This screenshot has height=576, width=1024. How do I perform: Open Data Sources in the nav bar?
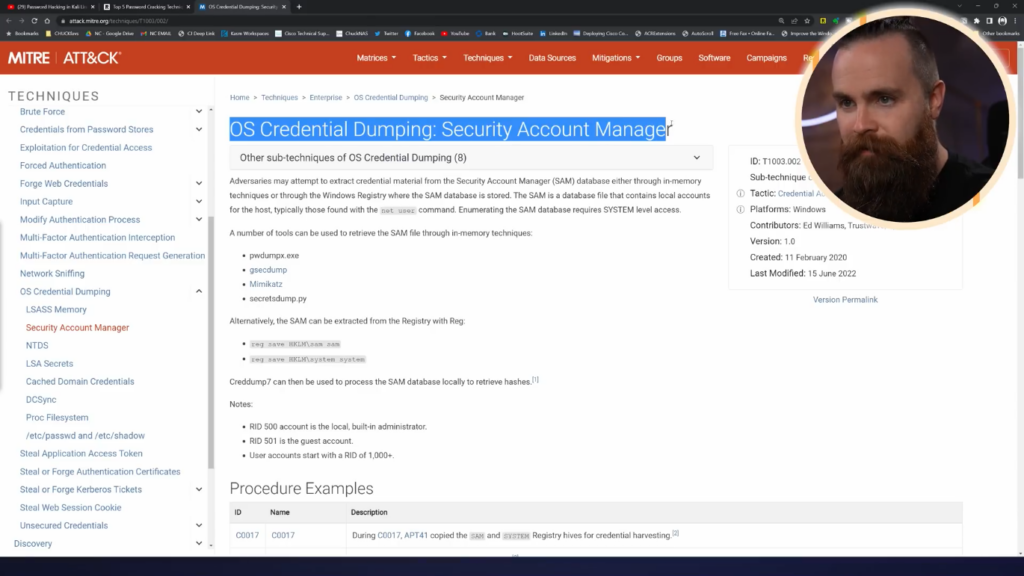[552, 58]
